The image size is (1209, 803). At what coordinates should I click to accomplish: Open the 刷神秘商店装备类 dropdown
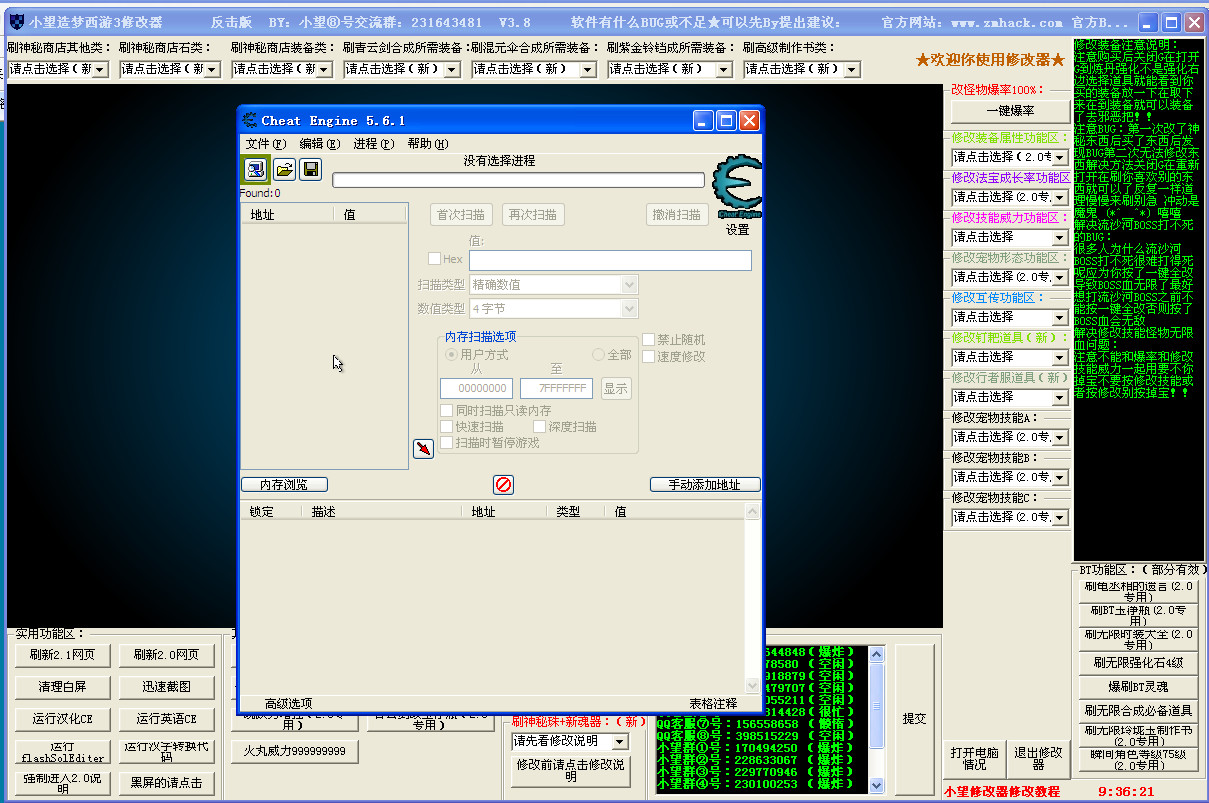(282, 69)
